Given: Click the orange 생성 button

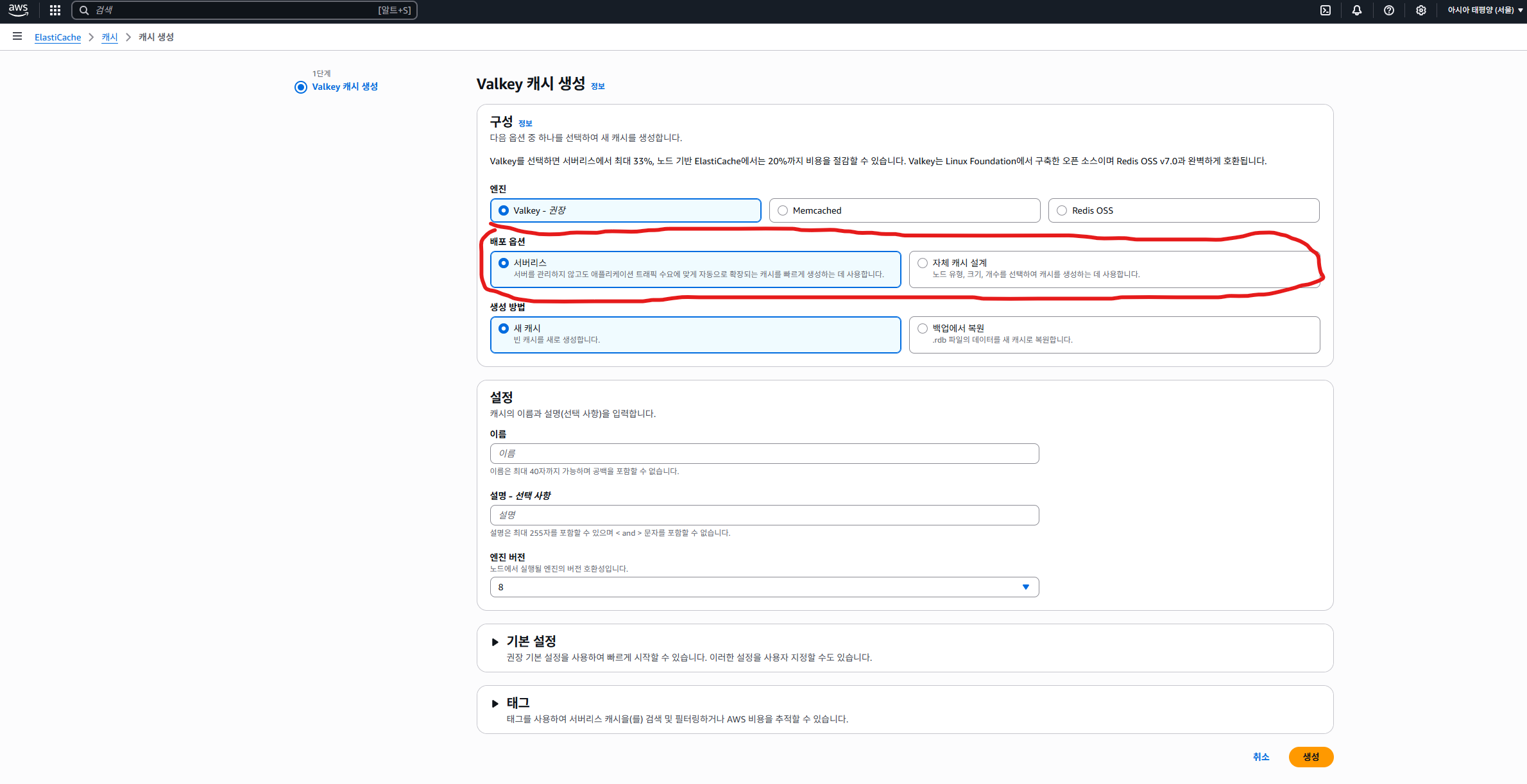Looking at the screenshot, I should pyautogui.click(x=1310, y=757).
